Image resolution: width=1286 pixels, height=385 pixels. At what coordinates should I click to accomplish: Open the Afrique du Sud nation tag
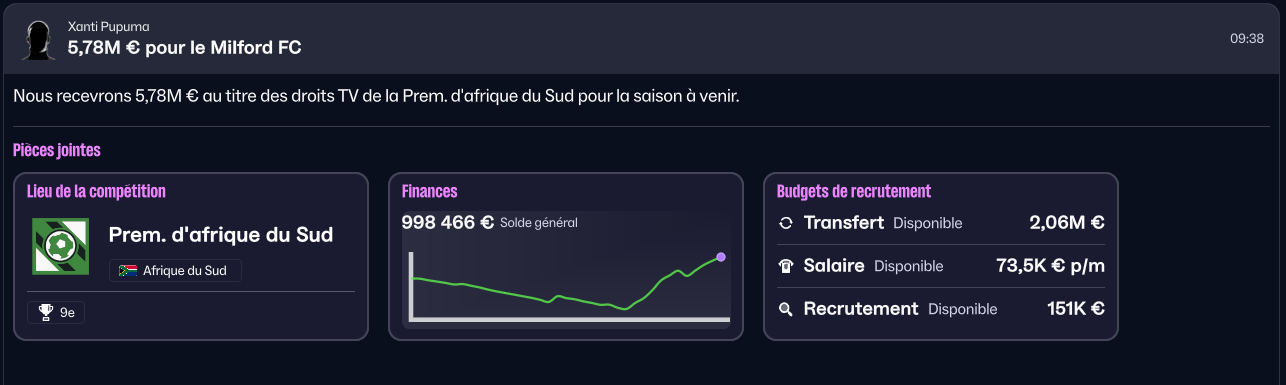(175, 271)
